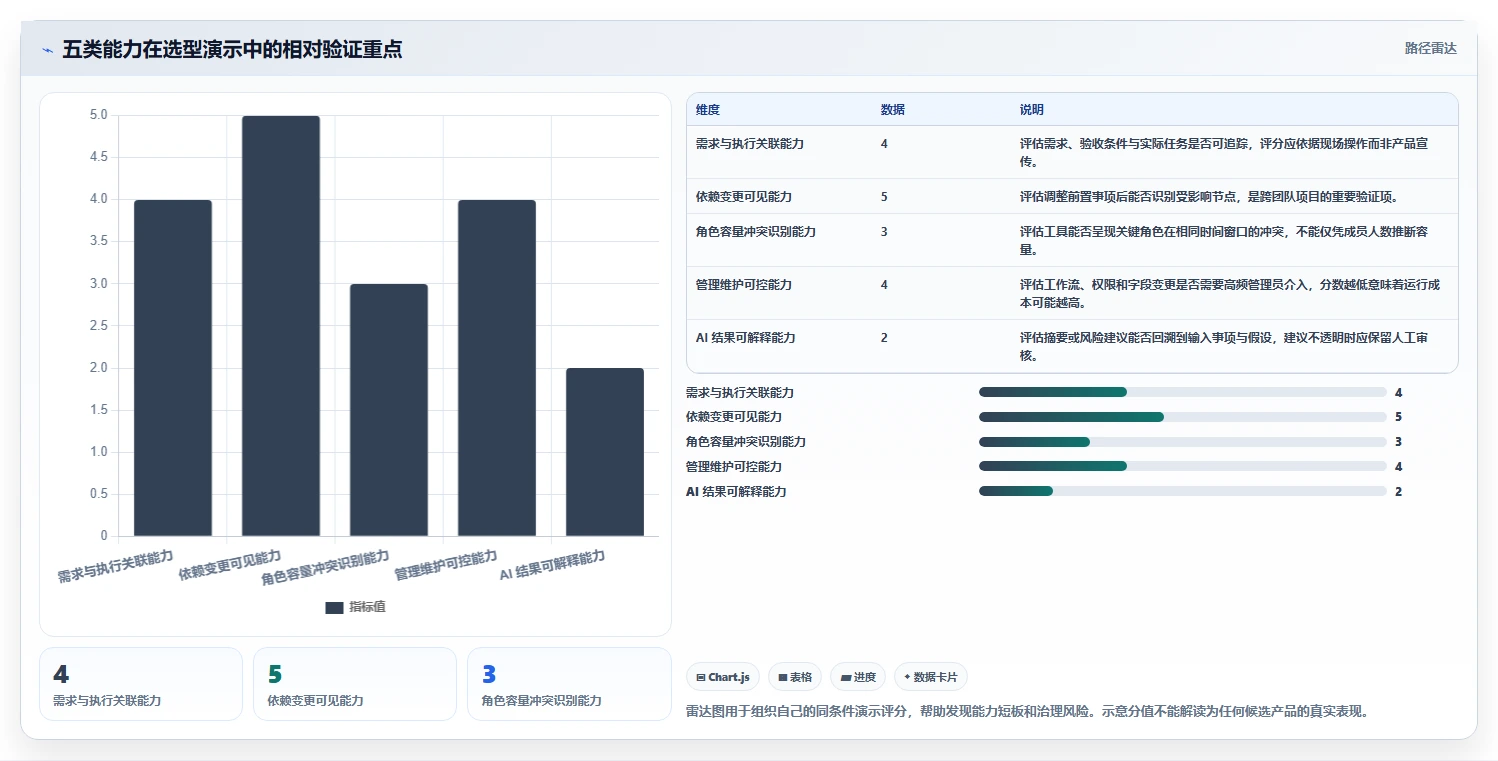Click the x-axis label AI 结果可解释能力
Viewport: 1498px width, 761px height.
coord(553,566)
